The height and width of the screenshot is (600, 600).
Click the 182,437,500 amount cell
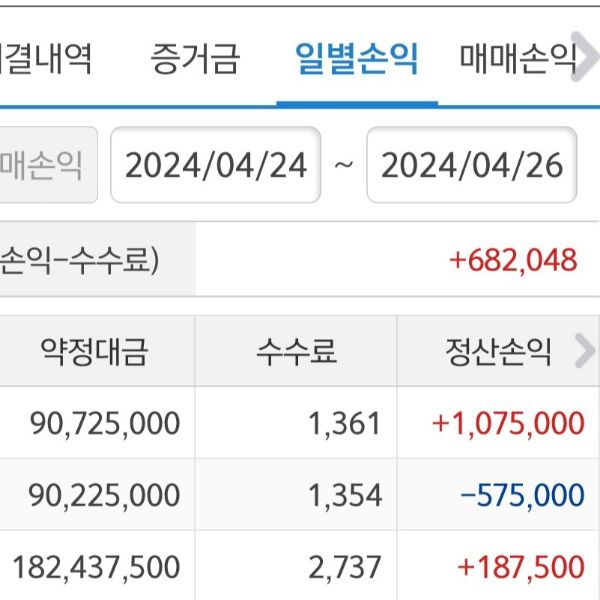[x=97, y=567]
